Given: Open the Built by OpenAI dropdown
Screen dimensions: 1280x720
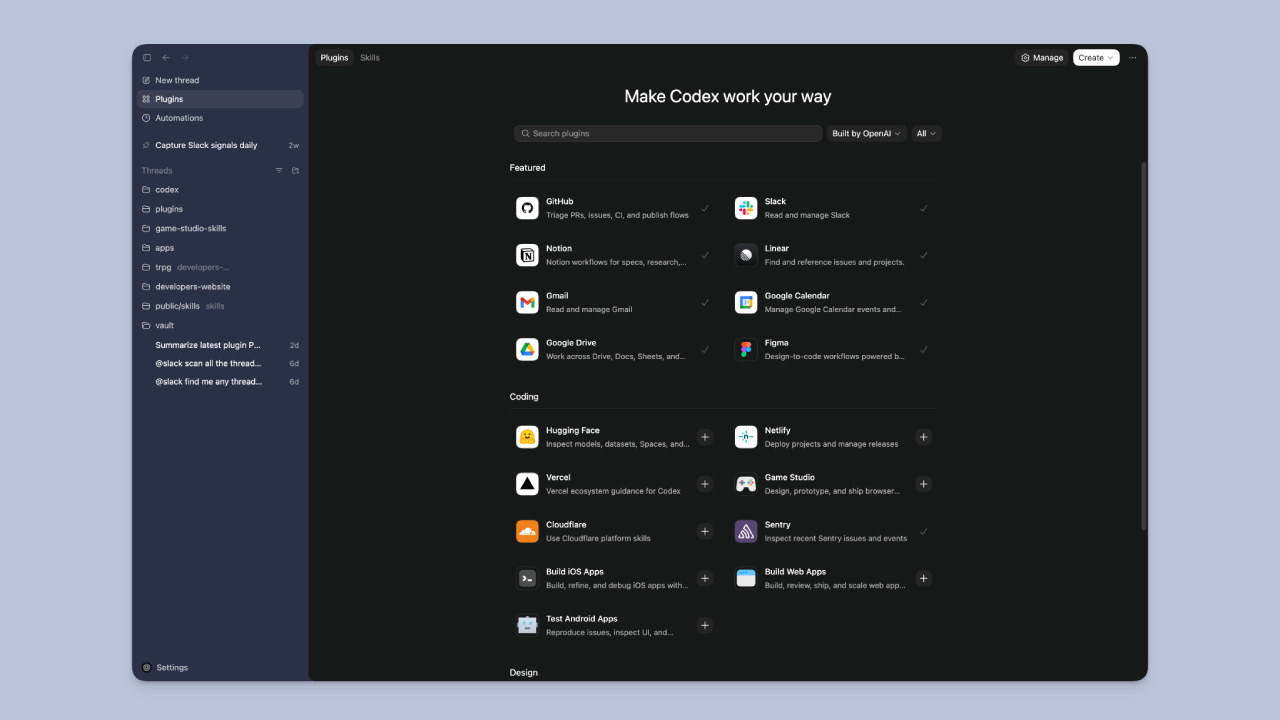Looking at the screenshot, I should tap(866, 133).
